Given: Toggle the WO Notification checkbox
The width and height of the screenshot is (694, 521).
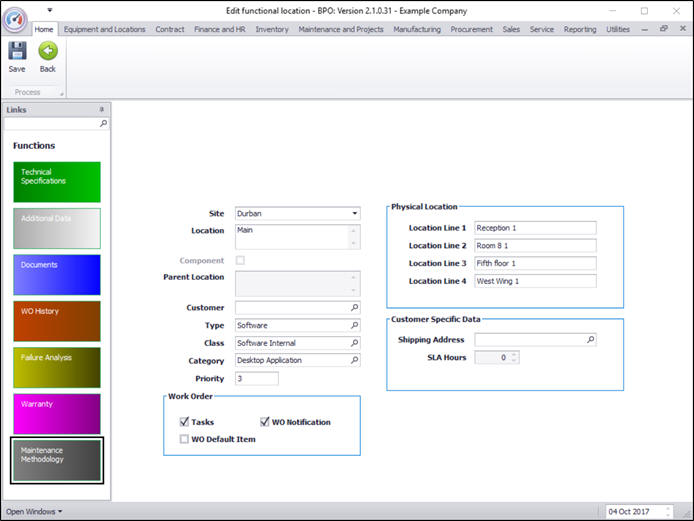Looking at the screenshot, I should coord(265,422).
